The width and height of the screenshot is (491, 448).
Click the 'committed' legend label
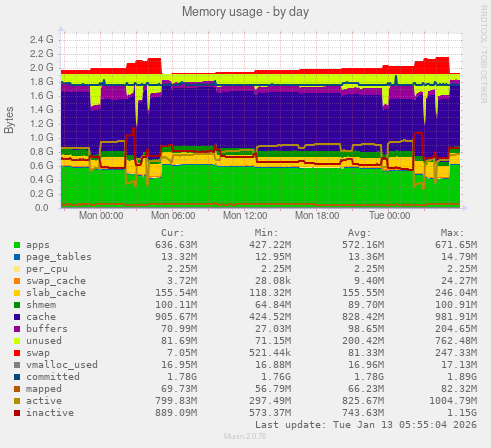point(53,377)
